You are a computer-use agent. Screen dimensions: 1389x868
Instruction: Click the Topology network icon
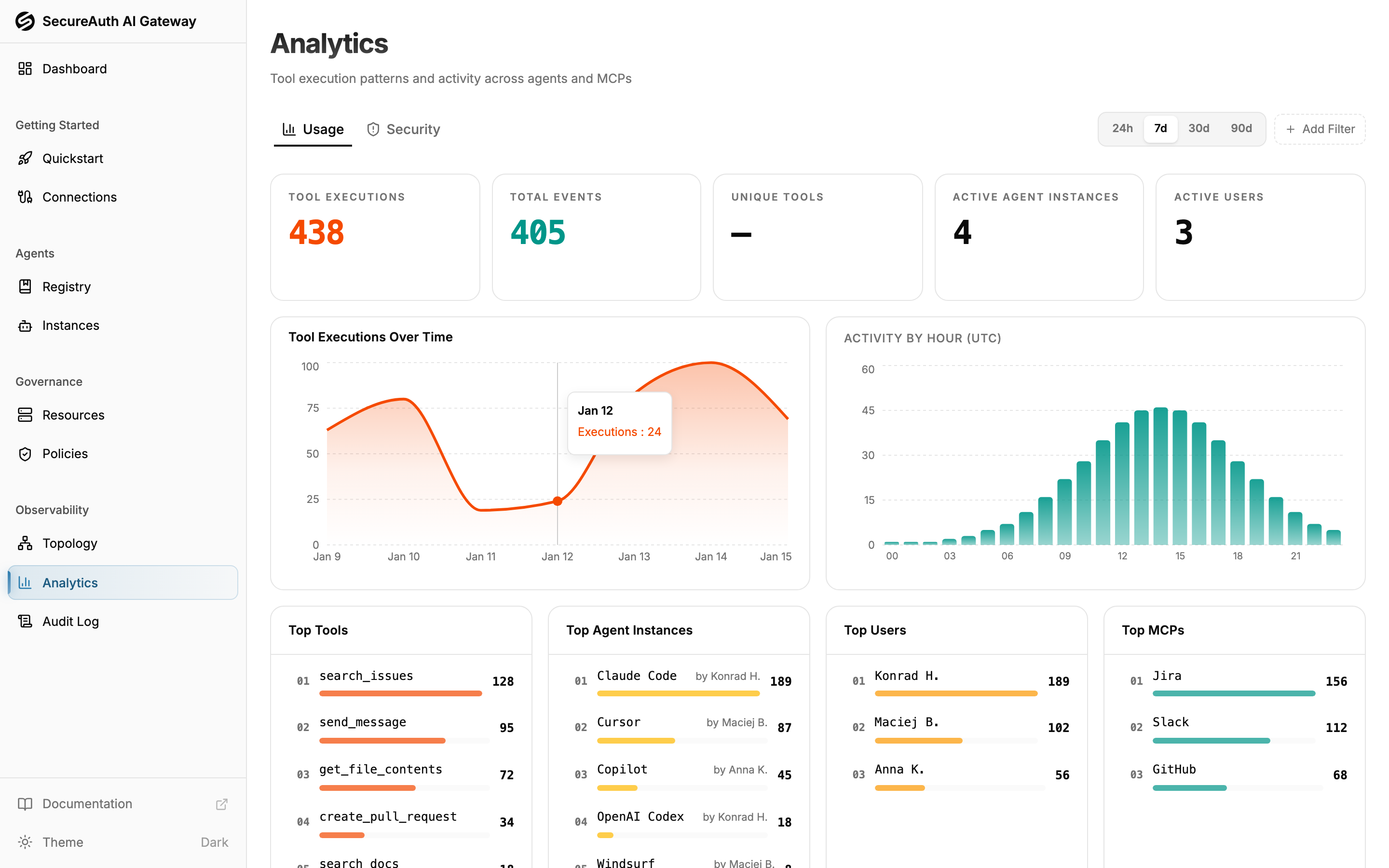25,543
